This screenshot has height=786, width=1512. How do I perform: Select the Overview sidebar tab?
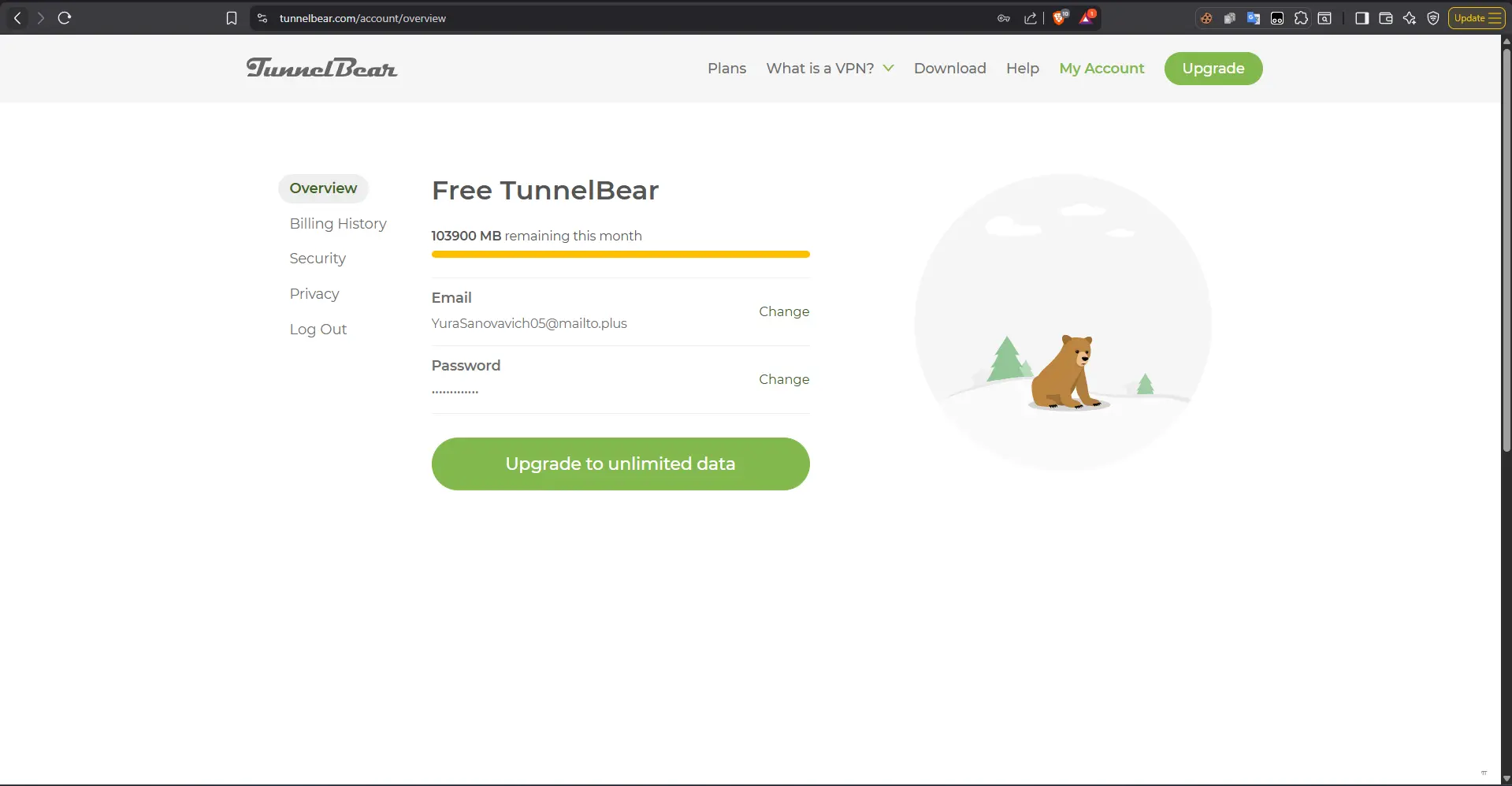click(323, 188)
